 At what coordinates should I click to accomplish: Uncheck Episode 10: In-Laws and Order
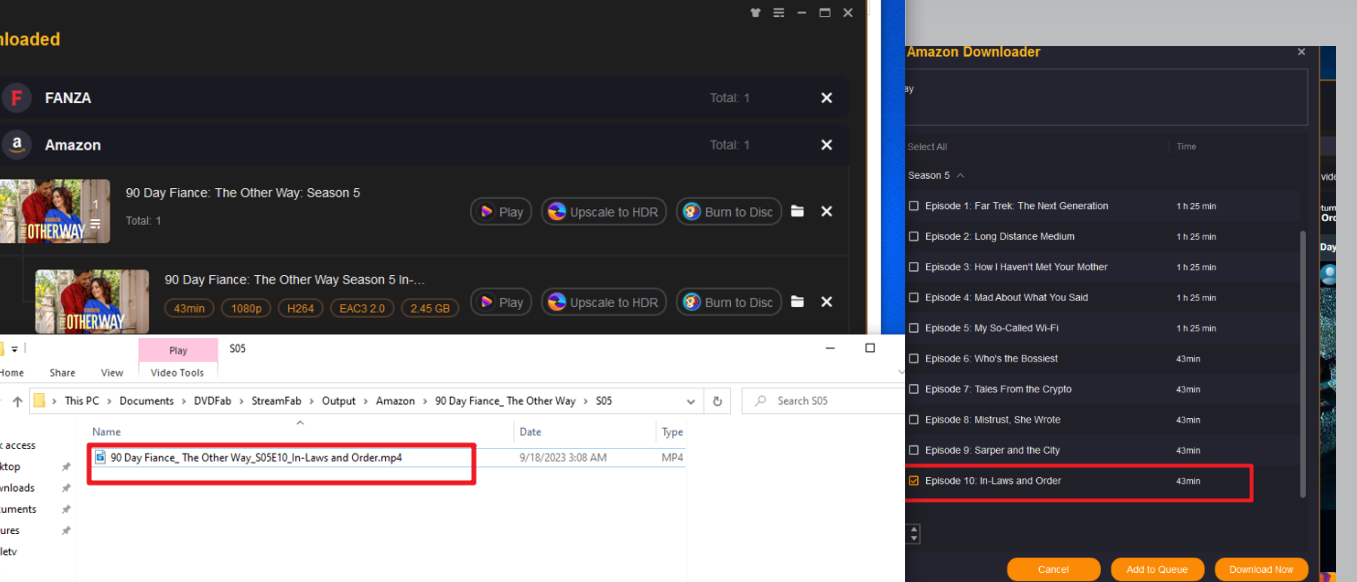coord(913,481)
